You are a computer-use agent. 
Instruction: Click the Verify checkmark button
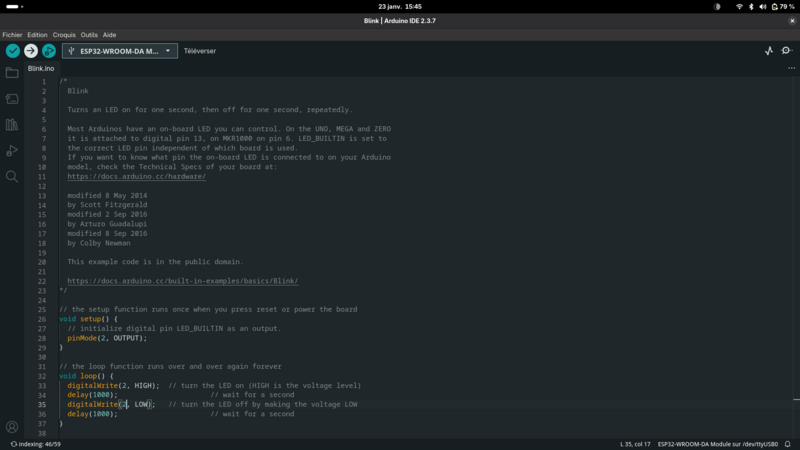click(13, 51)
